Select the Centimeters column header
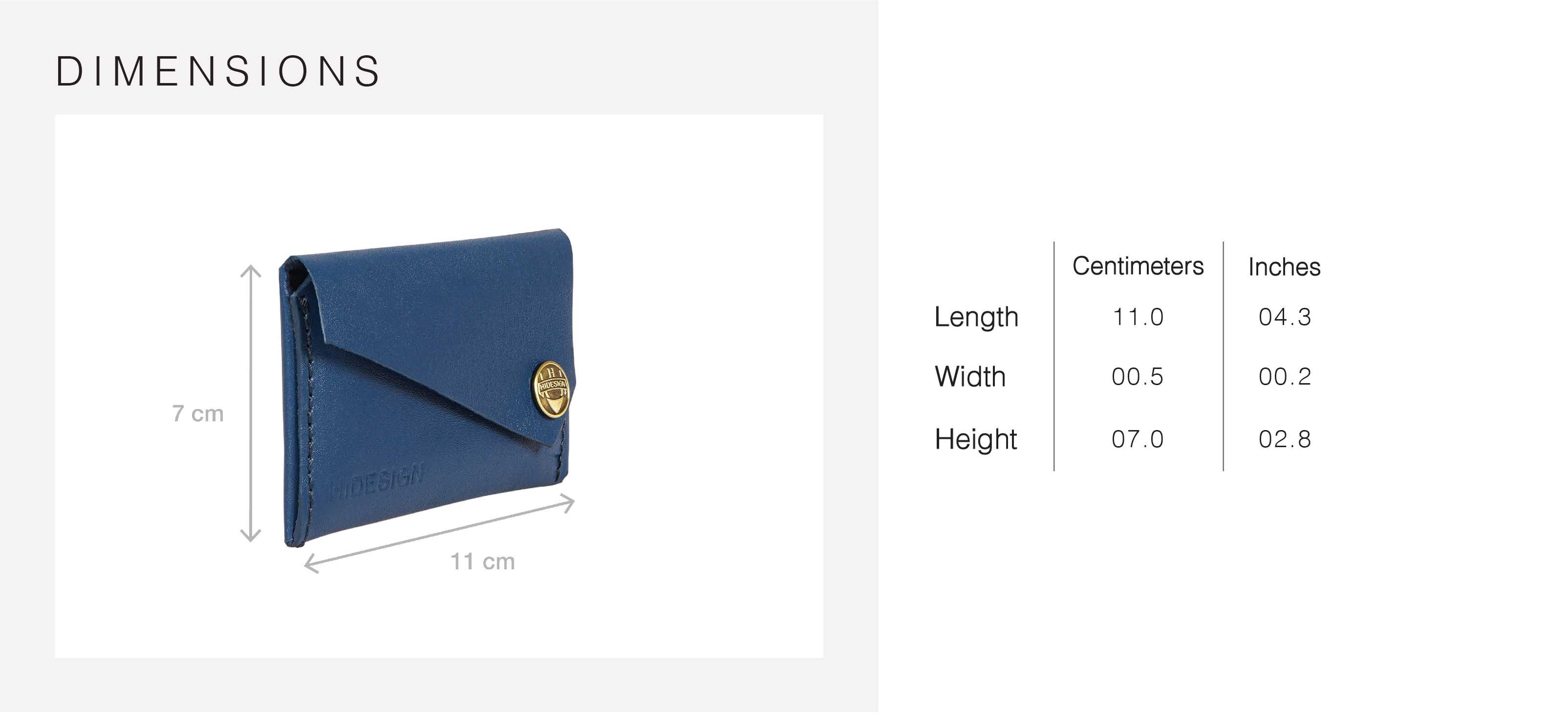 tap(1138, 266)
